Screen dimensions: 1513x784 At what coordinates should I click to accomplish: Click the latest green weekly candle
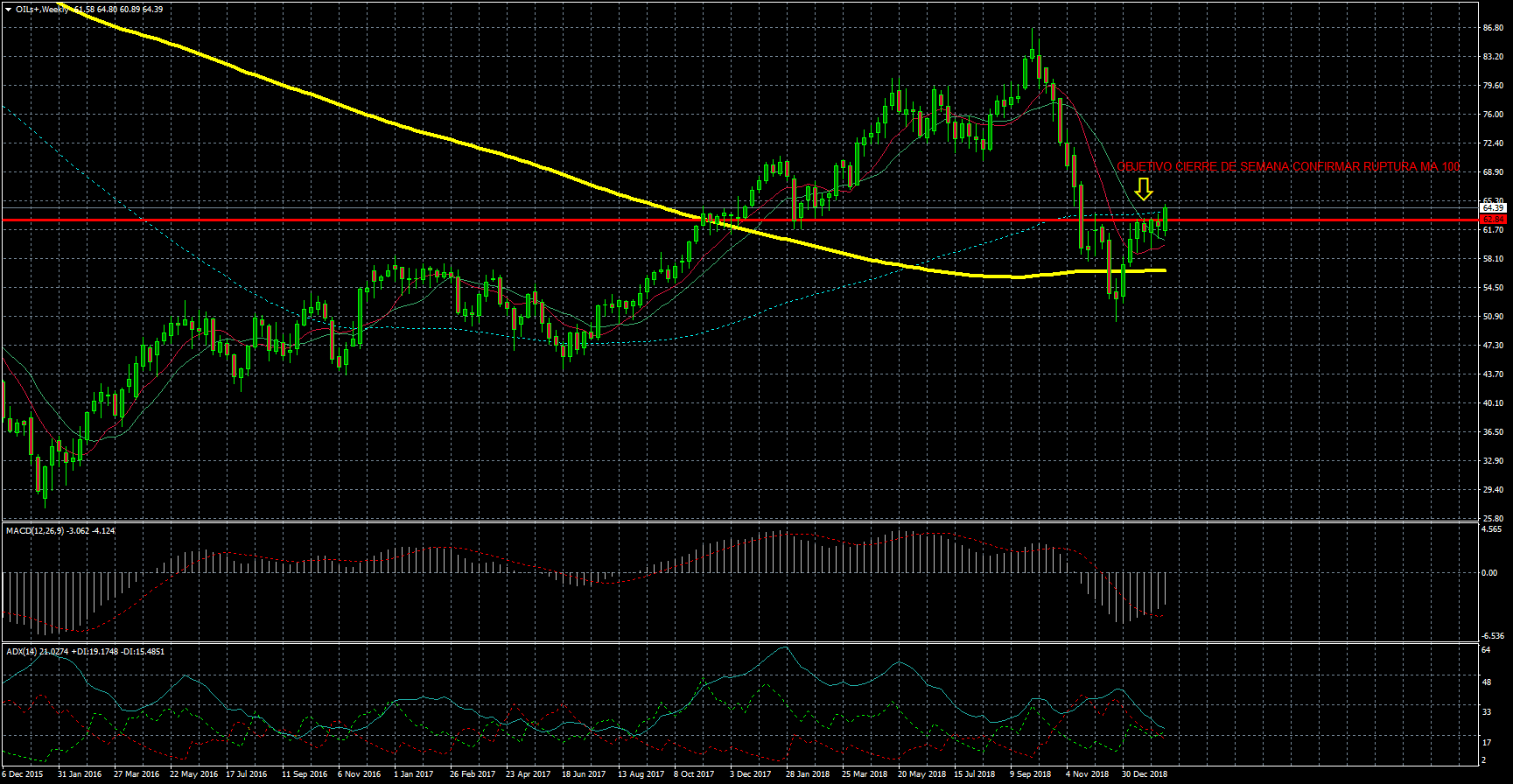click(1165, 219)
